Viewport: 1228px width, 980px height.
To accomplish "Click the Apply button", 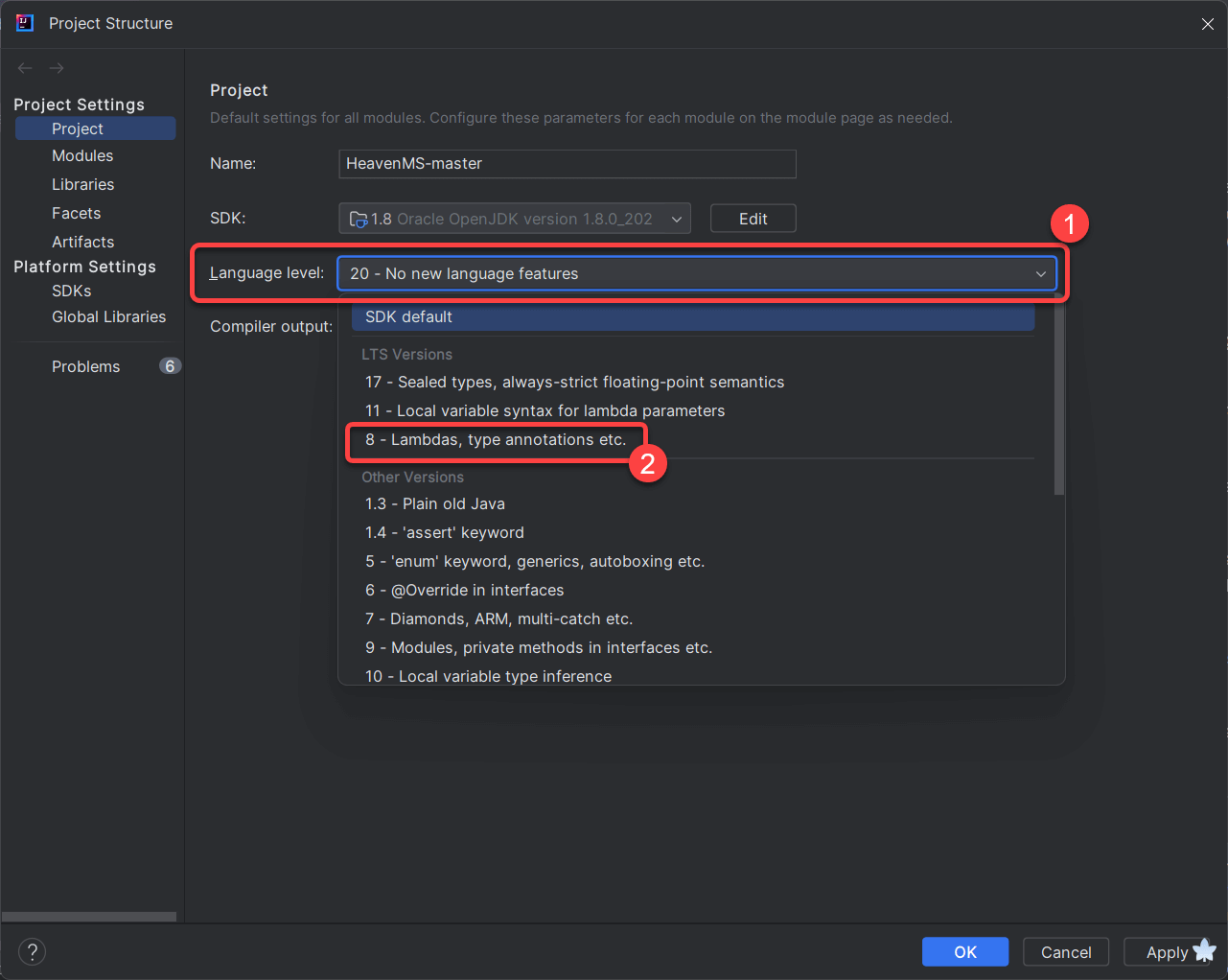I will 1167,952.
